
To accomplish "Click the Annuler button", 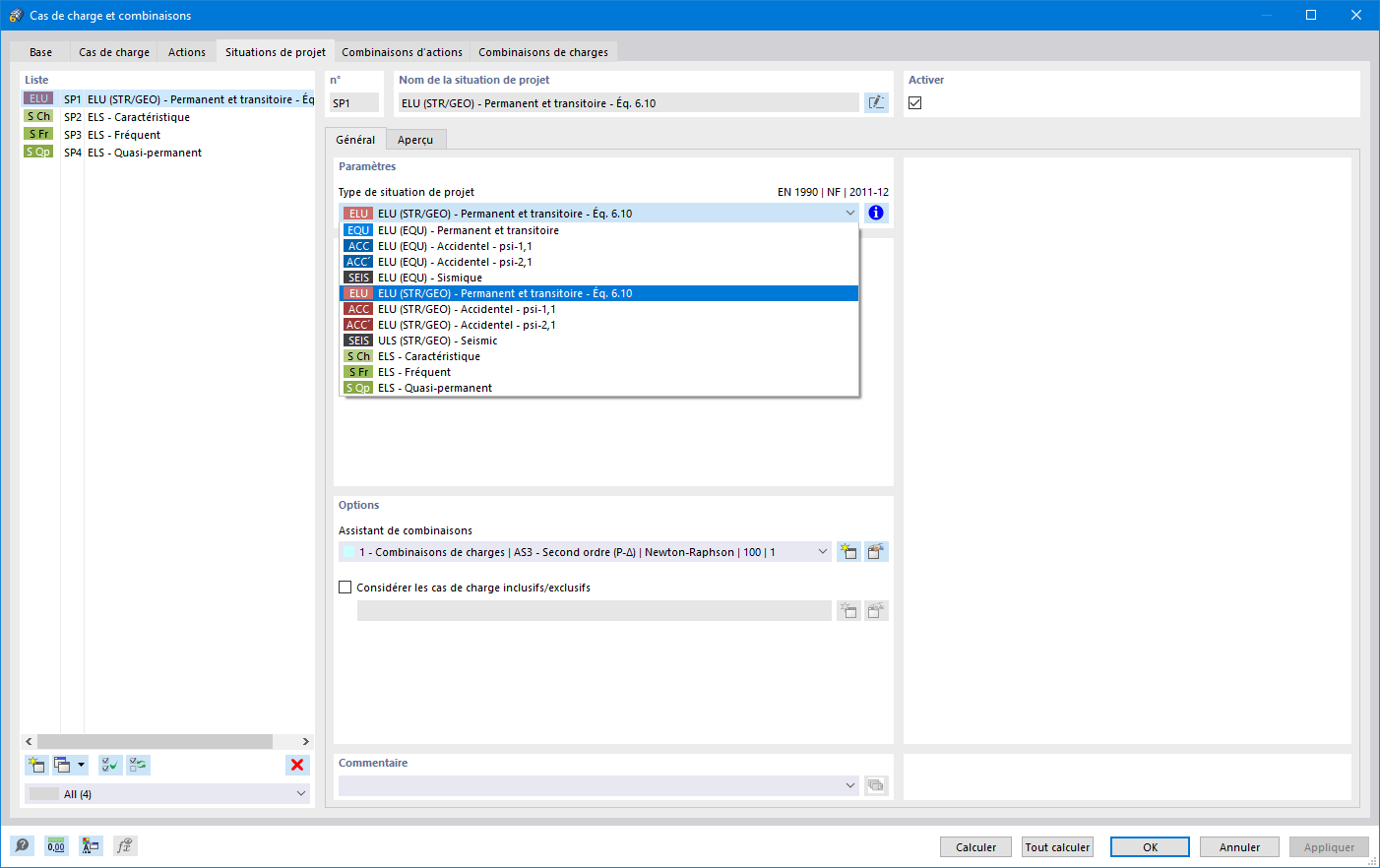I will pyautogui.click(x=1239, y=846).
